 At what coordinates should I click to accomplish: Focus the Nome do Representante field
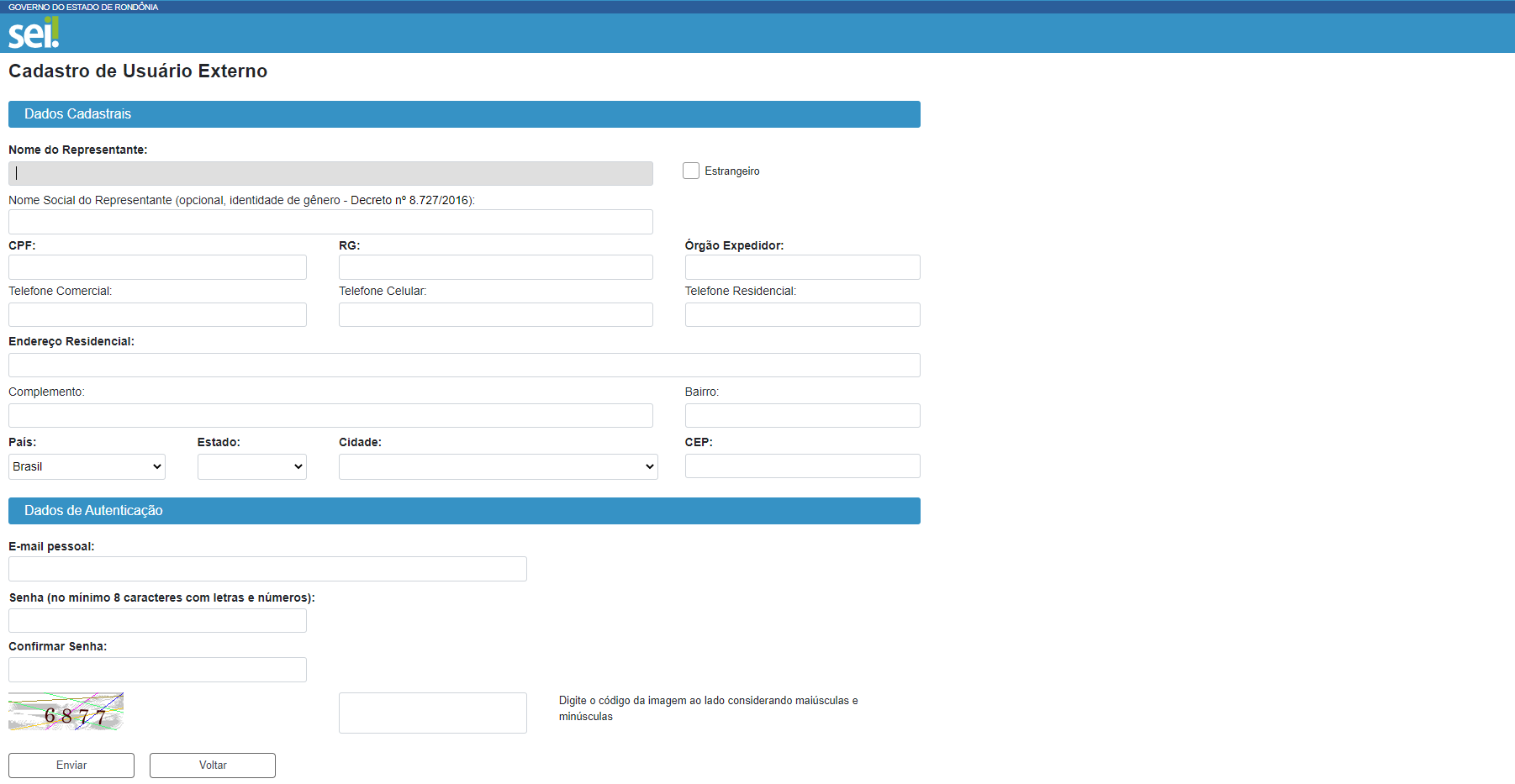(330, 173)
